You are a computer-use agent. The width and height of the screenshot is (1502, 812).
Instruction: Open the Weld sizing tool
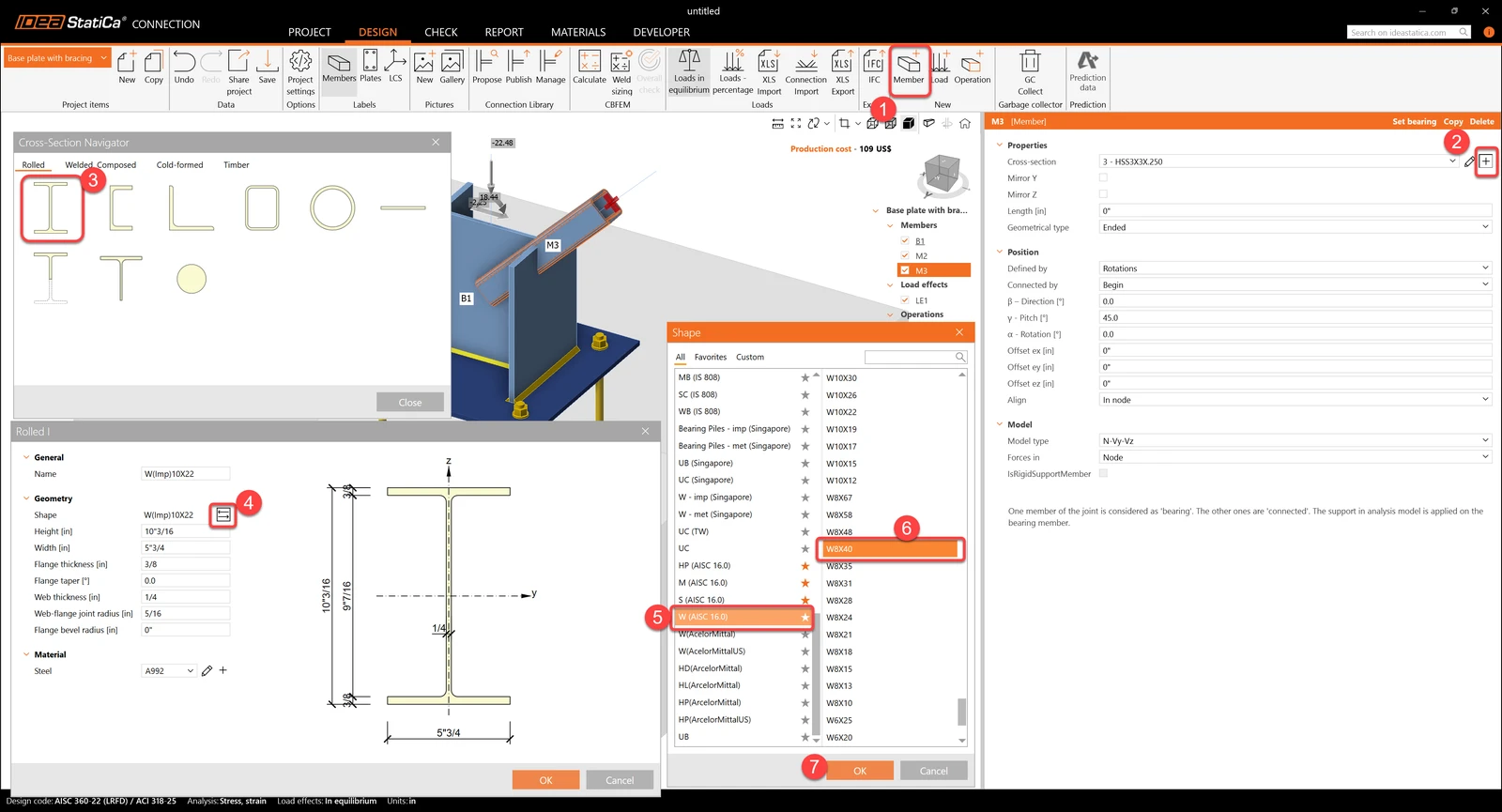click(621, 72)
